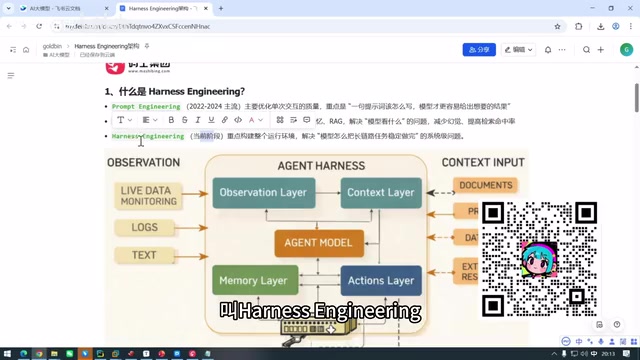Open Microsoft Edge from taskbar
This screenshot has height=360, width=640.
pos(24,353)
